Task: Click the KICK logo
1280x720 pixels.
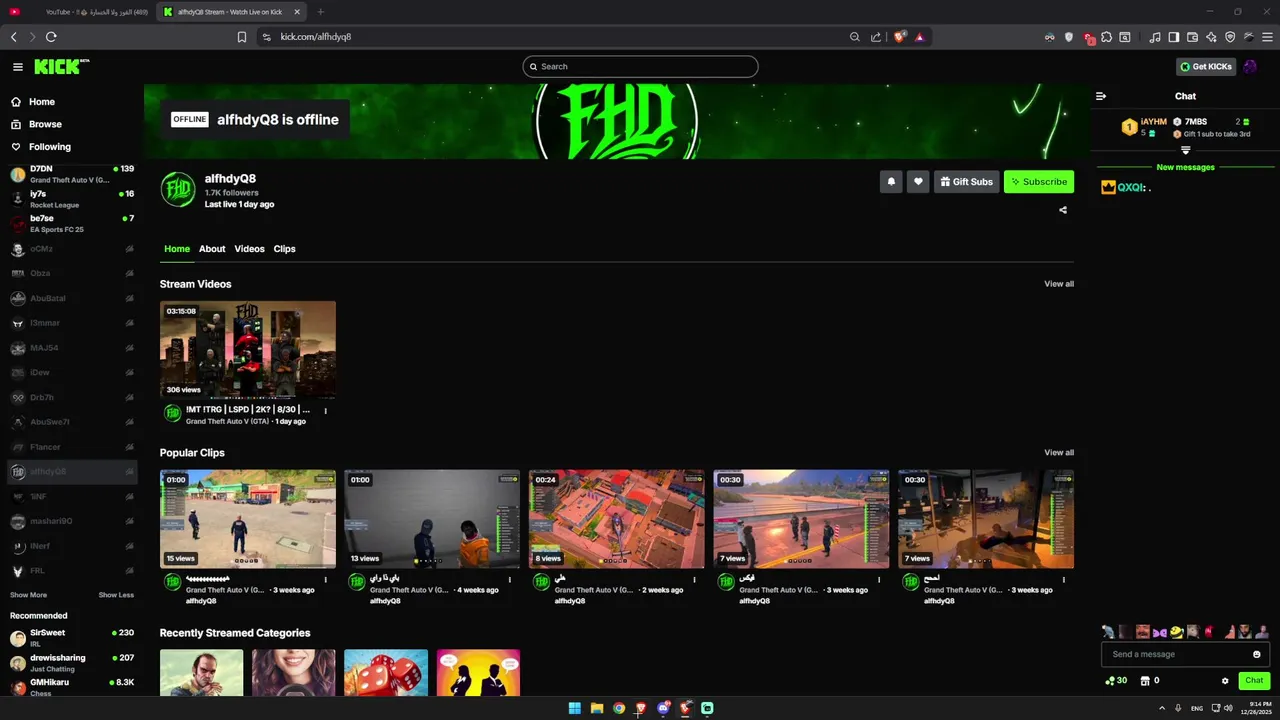Action: point(61,66)
